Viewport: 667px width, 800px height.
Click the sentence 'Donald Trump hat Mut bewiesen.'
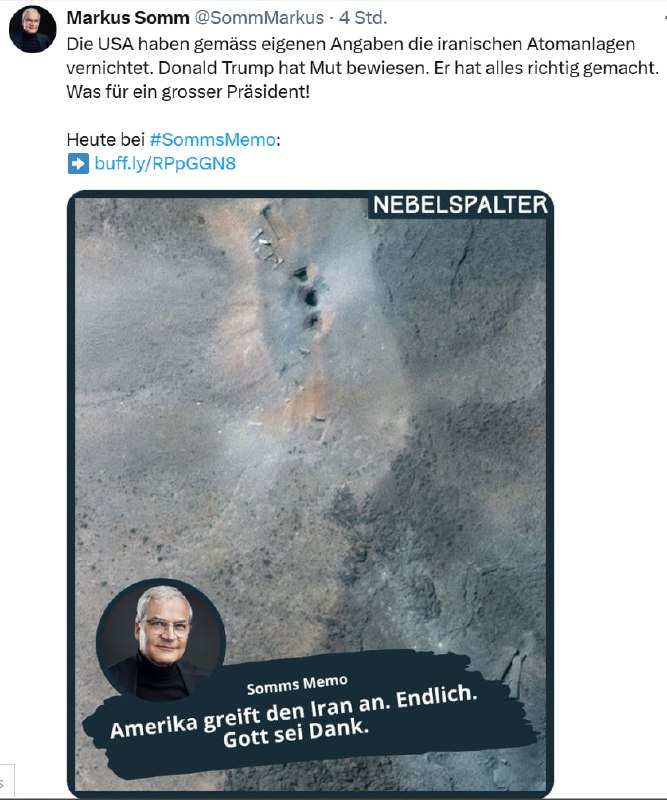tap(293, 68)
